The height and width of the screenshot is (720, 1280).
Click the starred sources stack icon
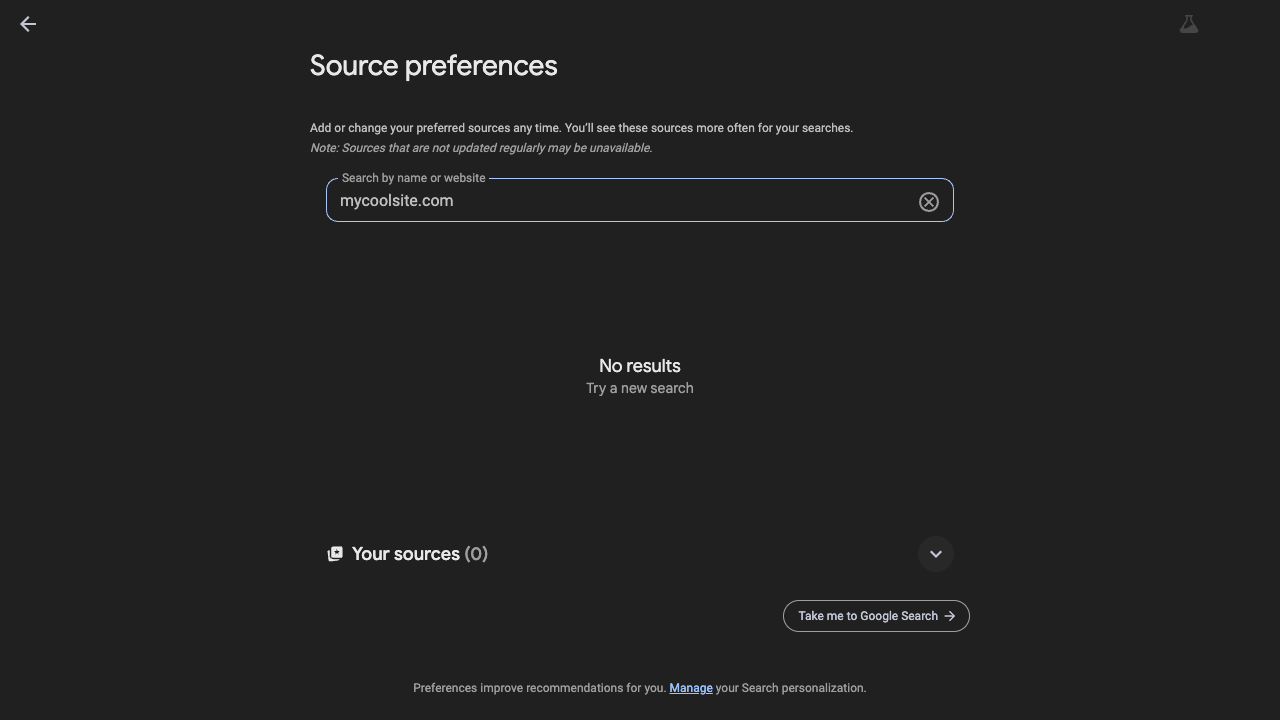click(335, 553)
